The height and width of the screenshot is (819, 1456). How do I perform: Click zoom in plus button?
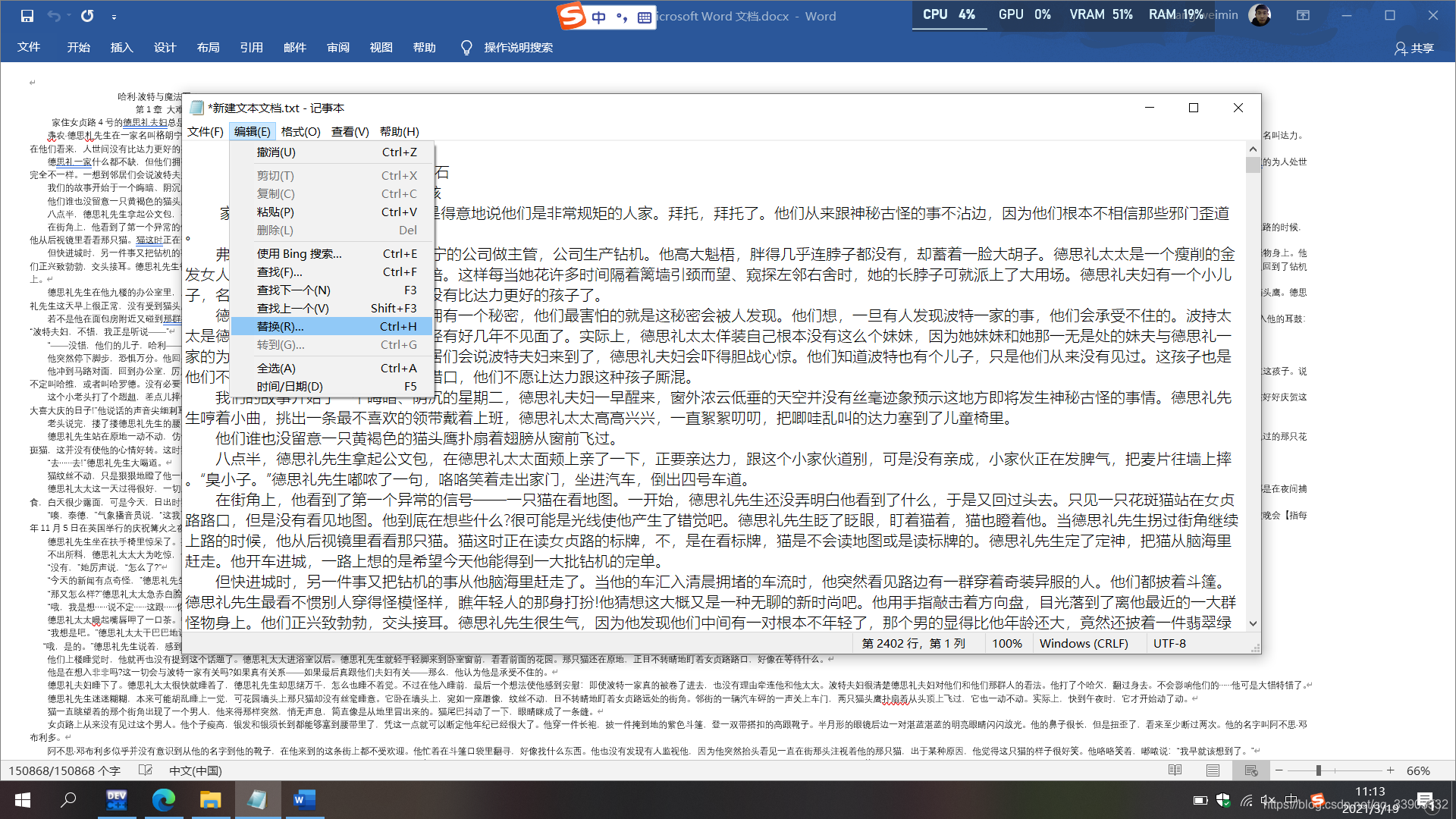click(1390, 770)
